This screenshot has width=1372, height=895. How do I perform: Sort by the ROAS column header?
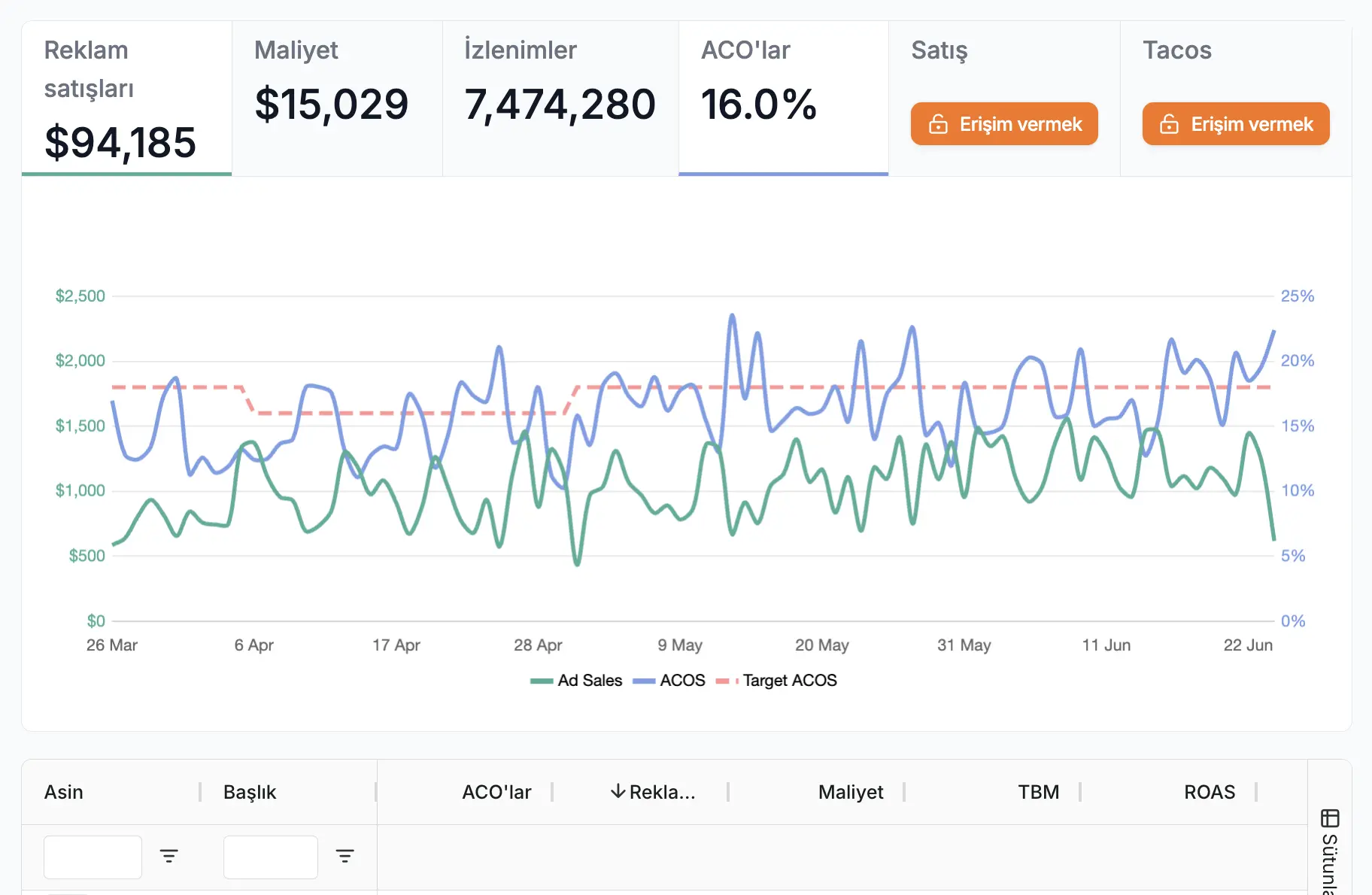pos(1209,791)
